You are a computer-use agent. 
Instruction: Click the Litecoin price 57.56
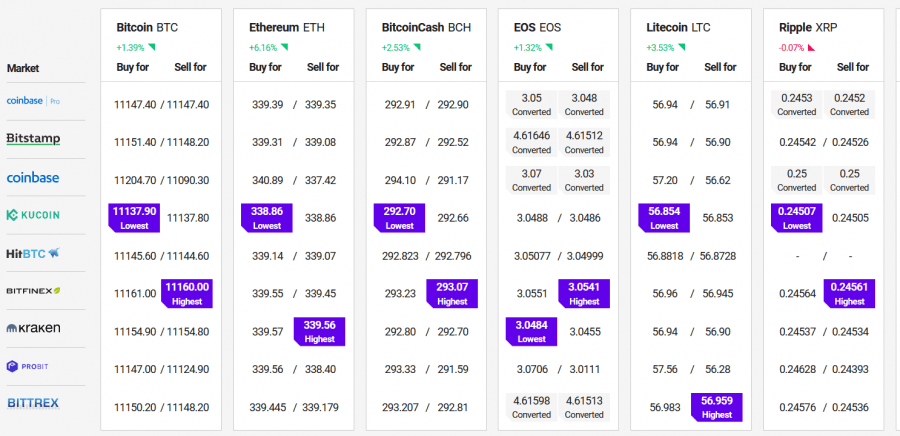(x=665, y=369)
